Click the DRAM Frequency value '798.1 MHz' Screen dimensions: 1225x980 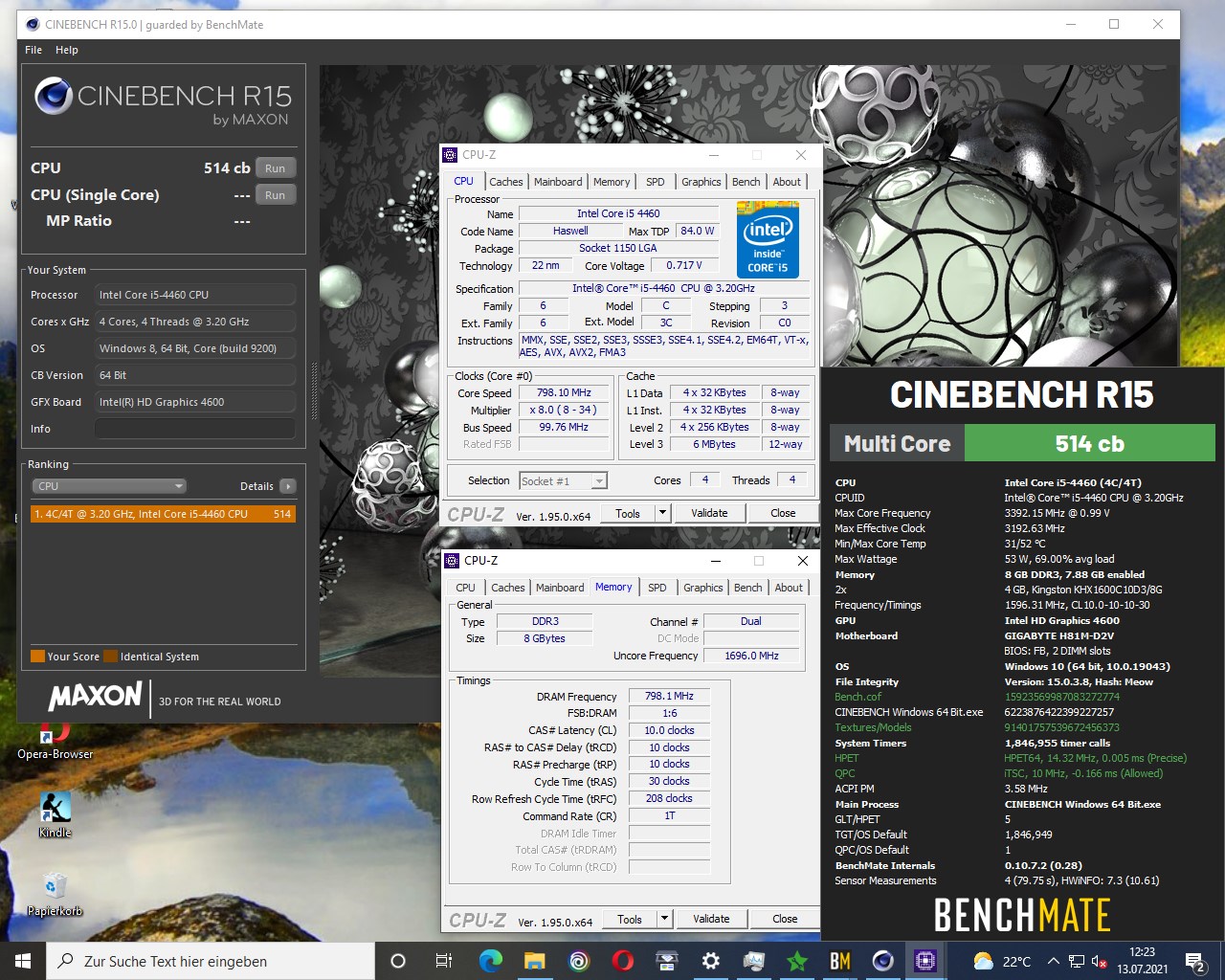(669, 696)
